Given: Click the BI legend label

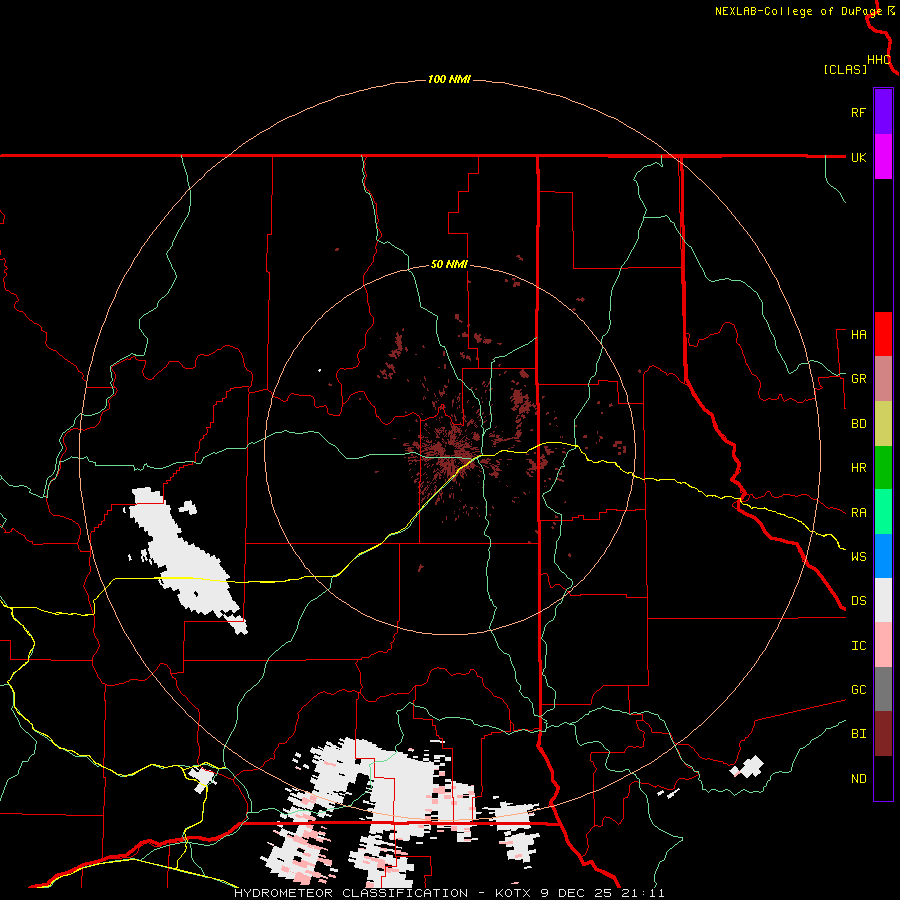Looking at the screenshot, I should tap(858, 734).
